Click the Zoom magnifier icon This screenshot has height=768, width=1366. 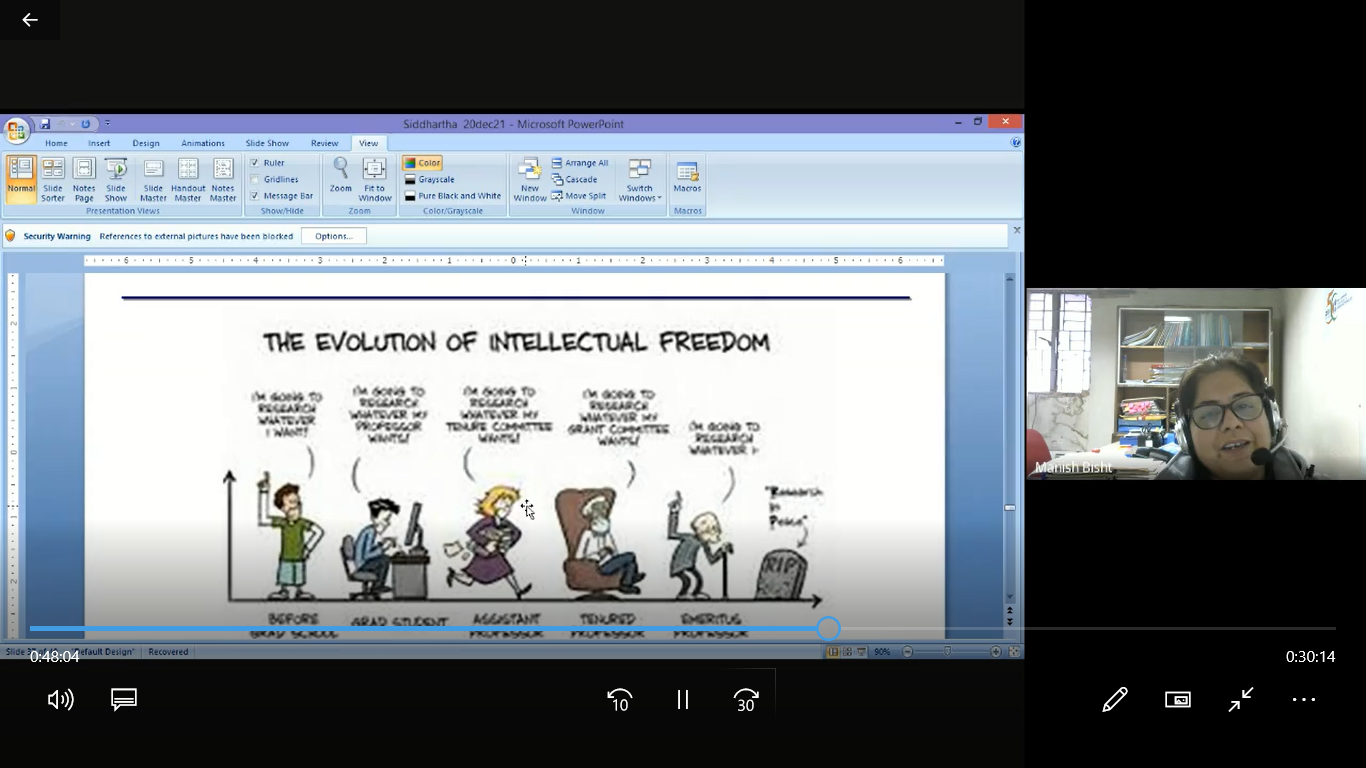pos(341,176)
